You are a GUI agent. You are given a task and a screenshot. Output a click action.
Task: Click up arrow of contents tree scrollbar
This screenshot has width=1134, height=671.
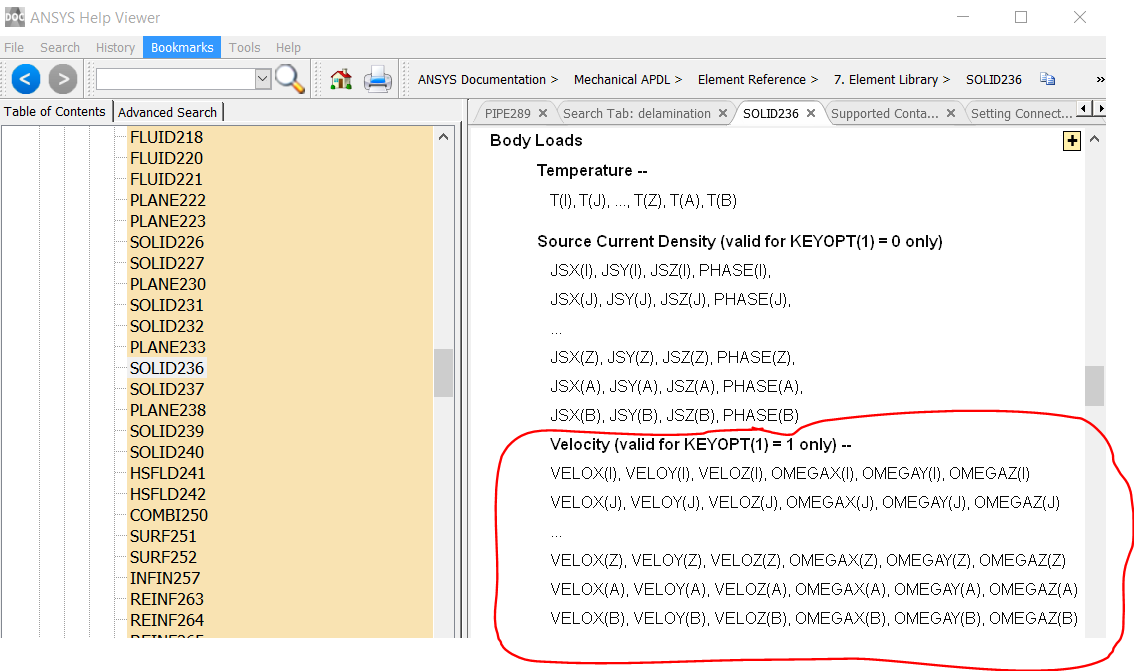[443, 137]
